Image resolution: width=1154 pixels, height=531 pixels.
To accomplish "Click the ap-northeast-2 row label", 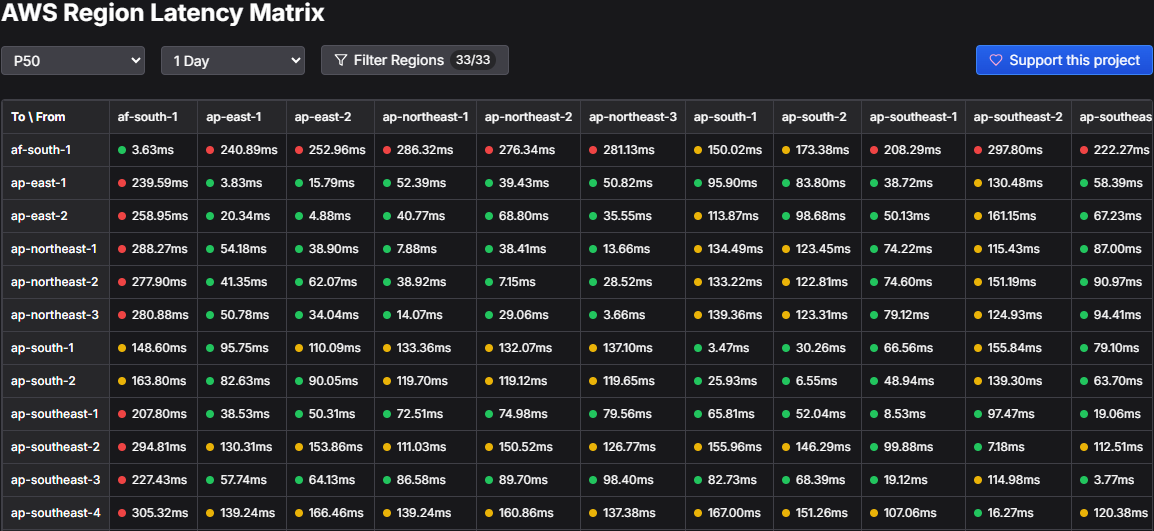I will (x=56, y=282).
